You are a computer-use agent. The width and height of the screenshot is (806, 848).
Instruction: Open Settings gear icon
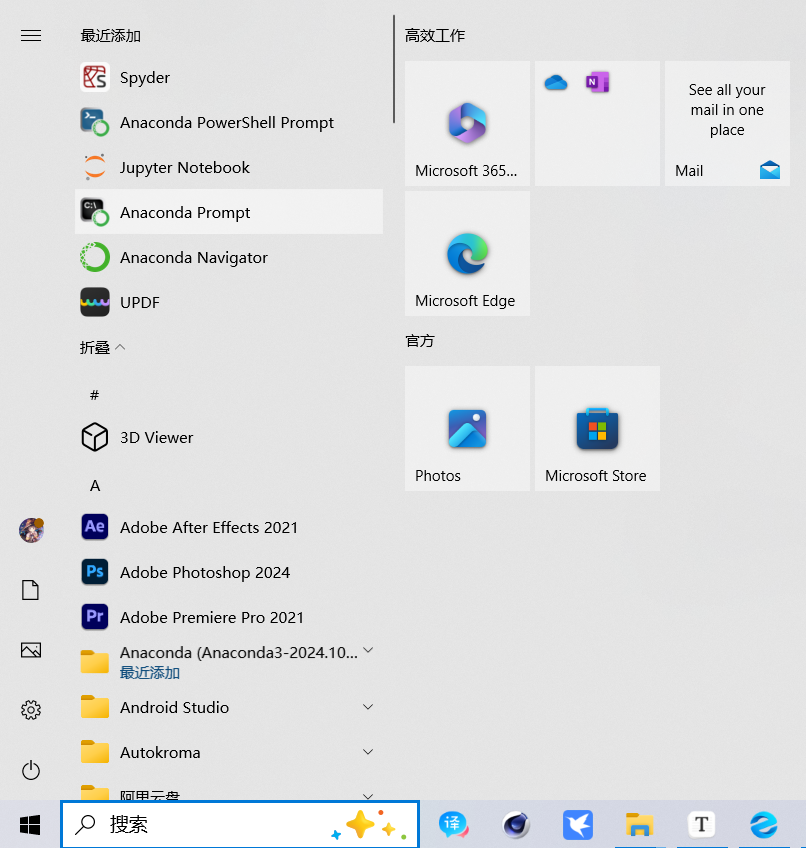pyautogui.click(x=31, y=710)
